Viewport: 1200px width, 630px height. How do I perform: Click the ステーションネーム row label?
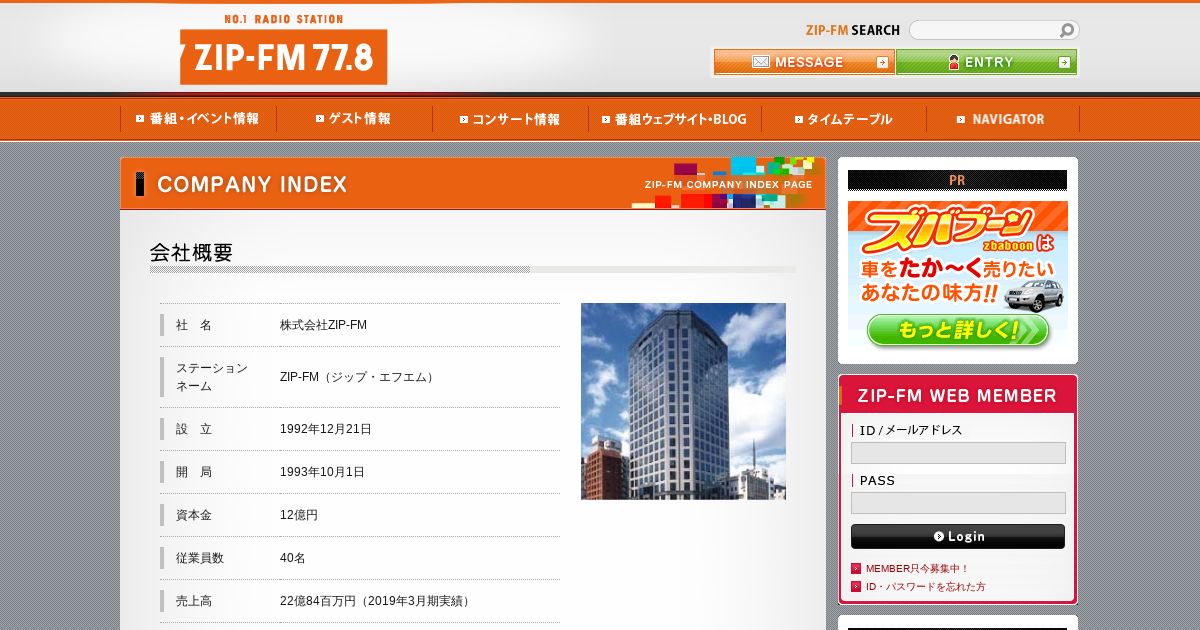coord(212,377)
